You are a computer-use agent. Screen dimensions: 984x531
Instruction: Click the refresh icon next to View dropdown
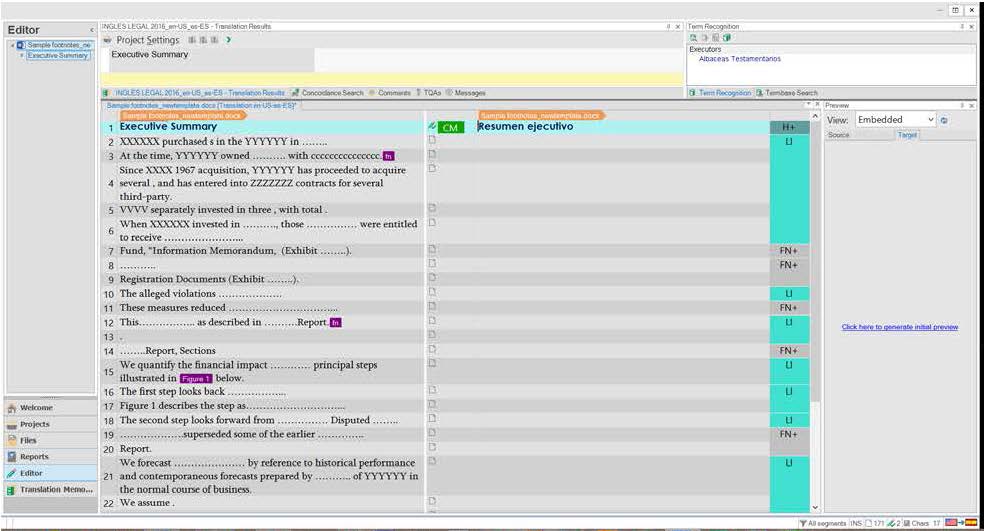tap(945, 120)
